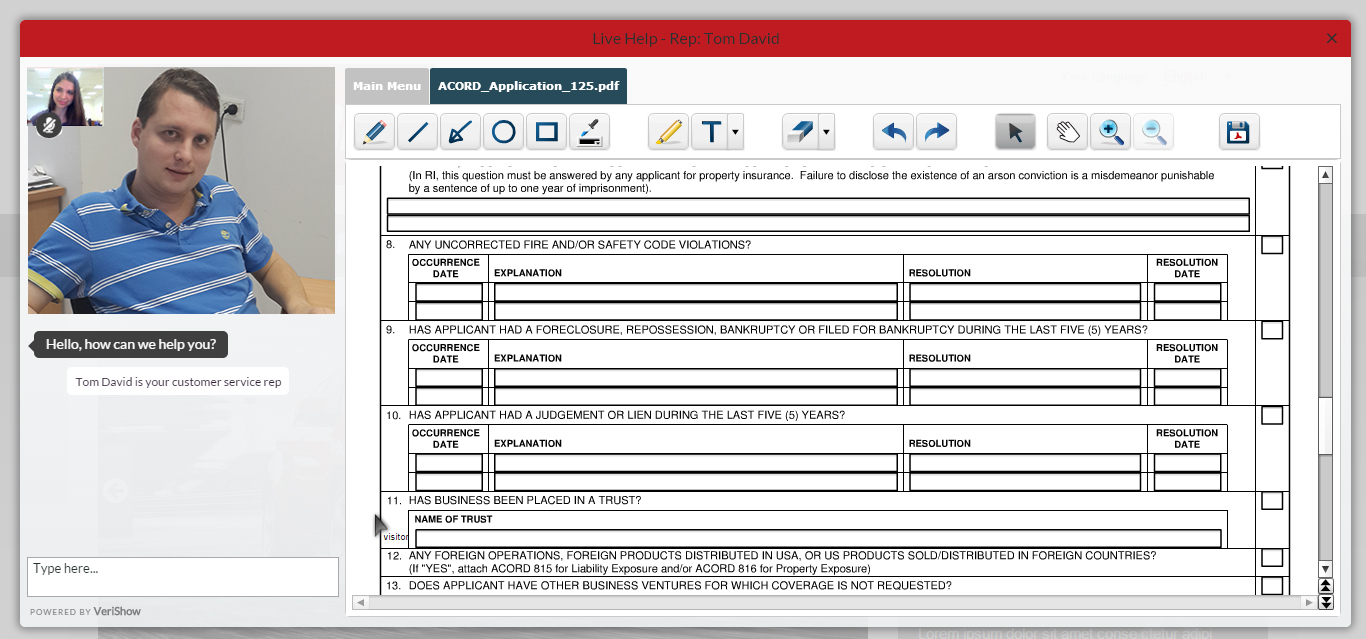Click the vertical scrollbar down arrow

click(1326, 569)
